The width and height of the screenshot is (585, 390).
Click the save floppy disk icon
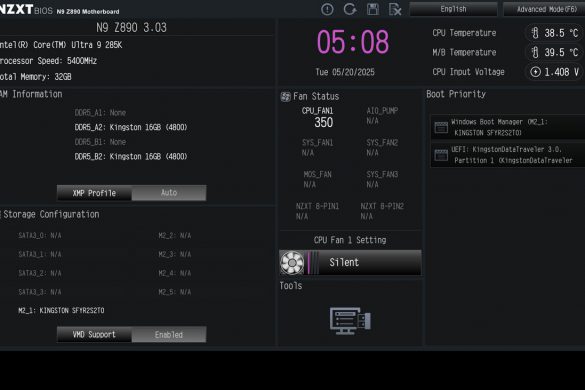click(x=372, y=9)
